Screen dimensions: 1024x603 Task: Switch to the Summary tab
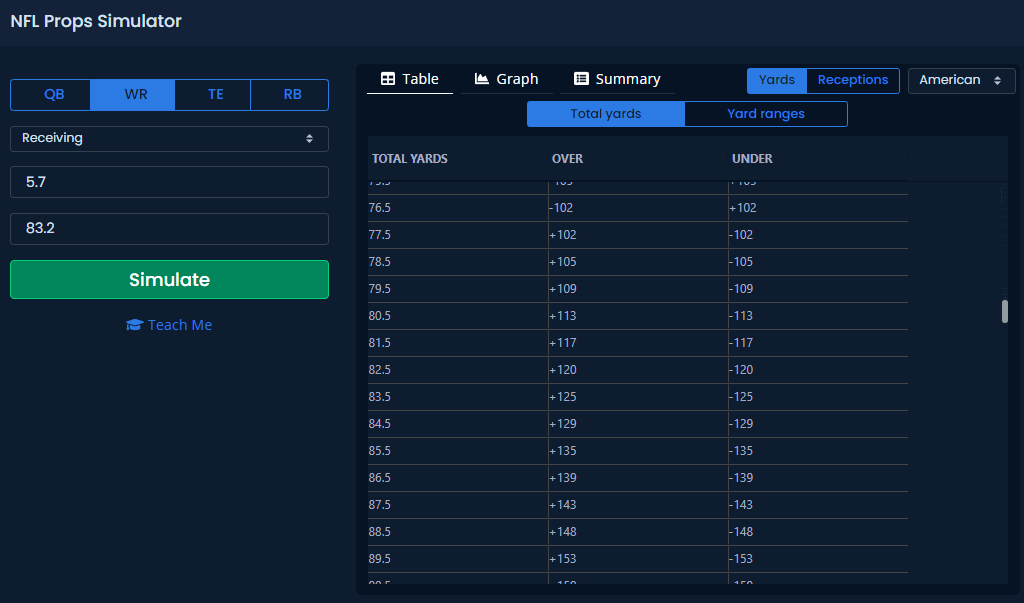[617, 79]
